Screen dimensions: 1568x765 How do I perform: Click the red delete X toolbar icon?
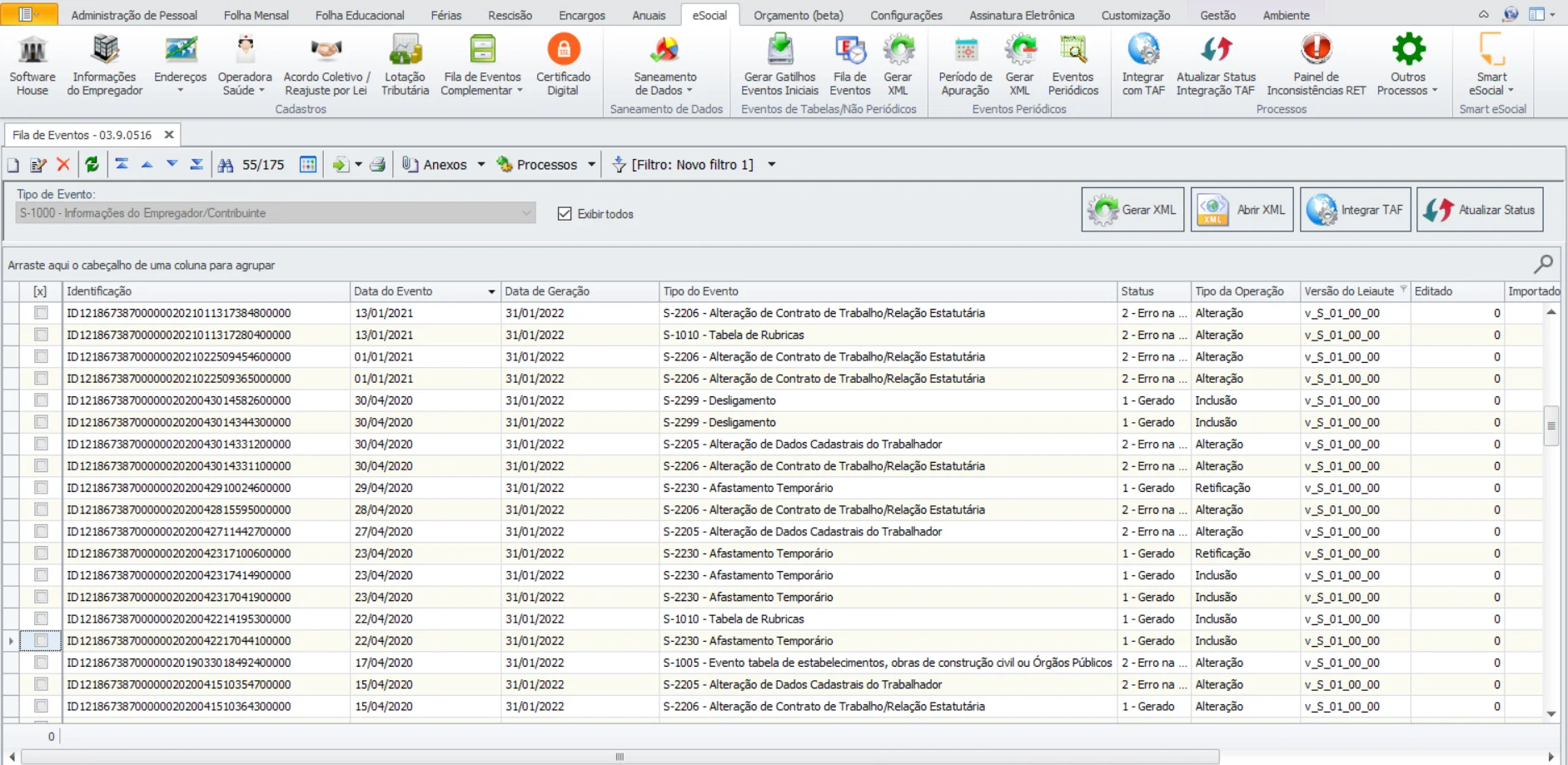pos(63,165)
